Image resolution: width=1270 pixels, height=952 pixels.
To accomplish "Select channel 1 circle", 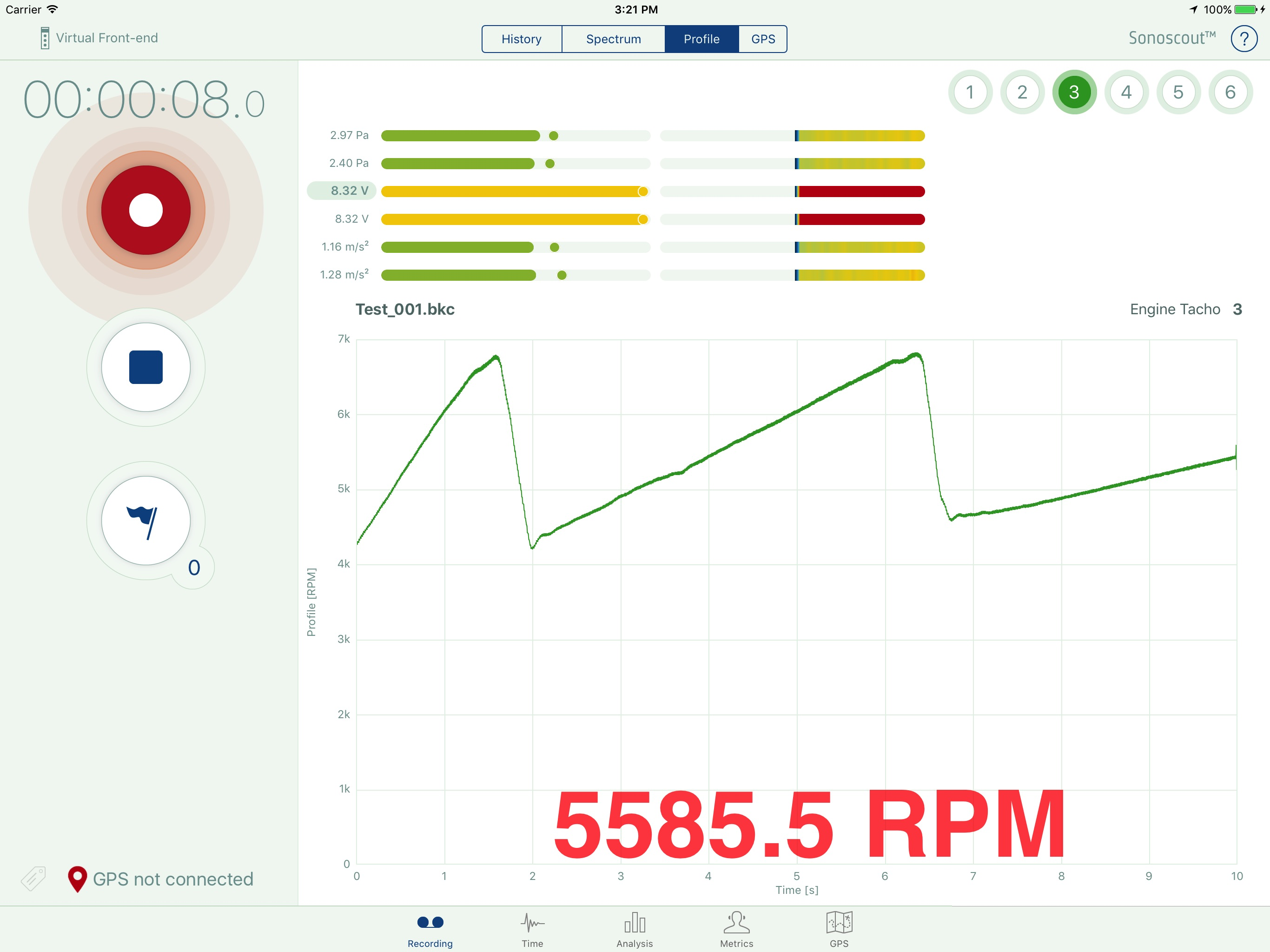I will [970, 93].
